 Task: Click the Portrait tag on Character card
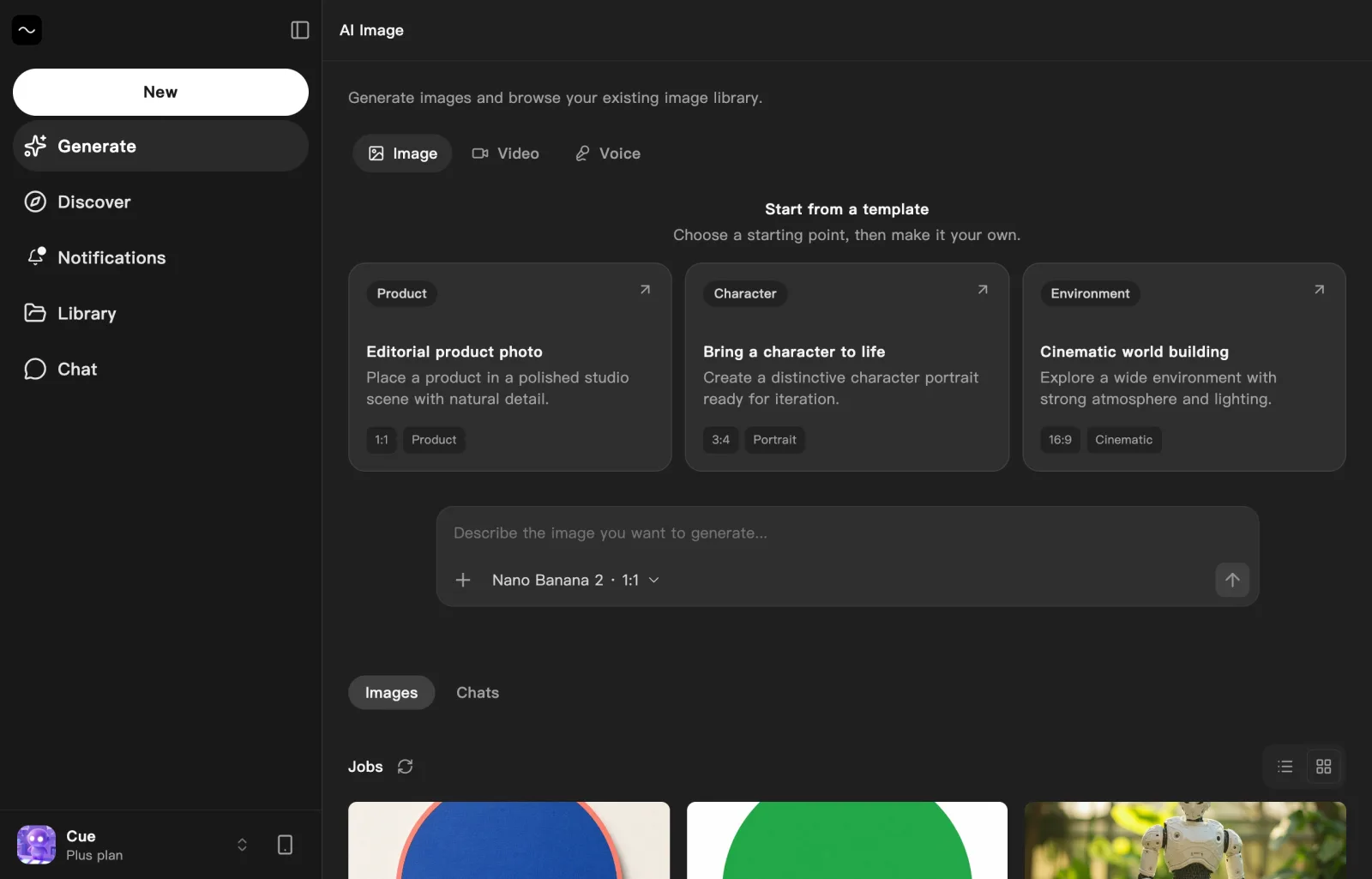point(775,440)
